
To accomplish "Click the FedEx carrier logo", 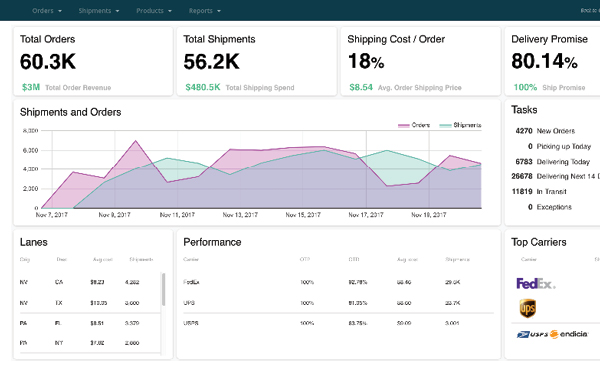I will pyautogui.click(x=536, y=283).
